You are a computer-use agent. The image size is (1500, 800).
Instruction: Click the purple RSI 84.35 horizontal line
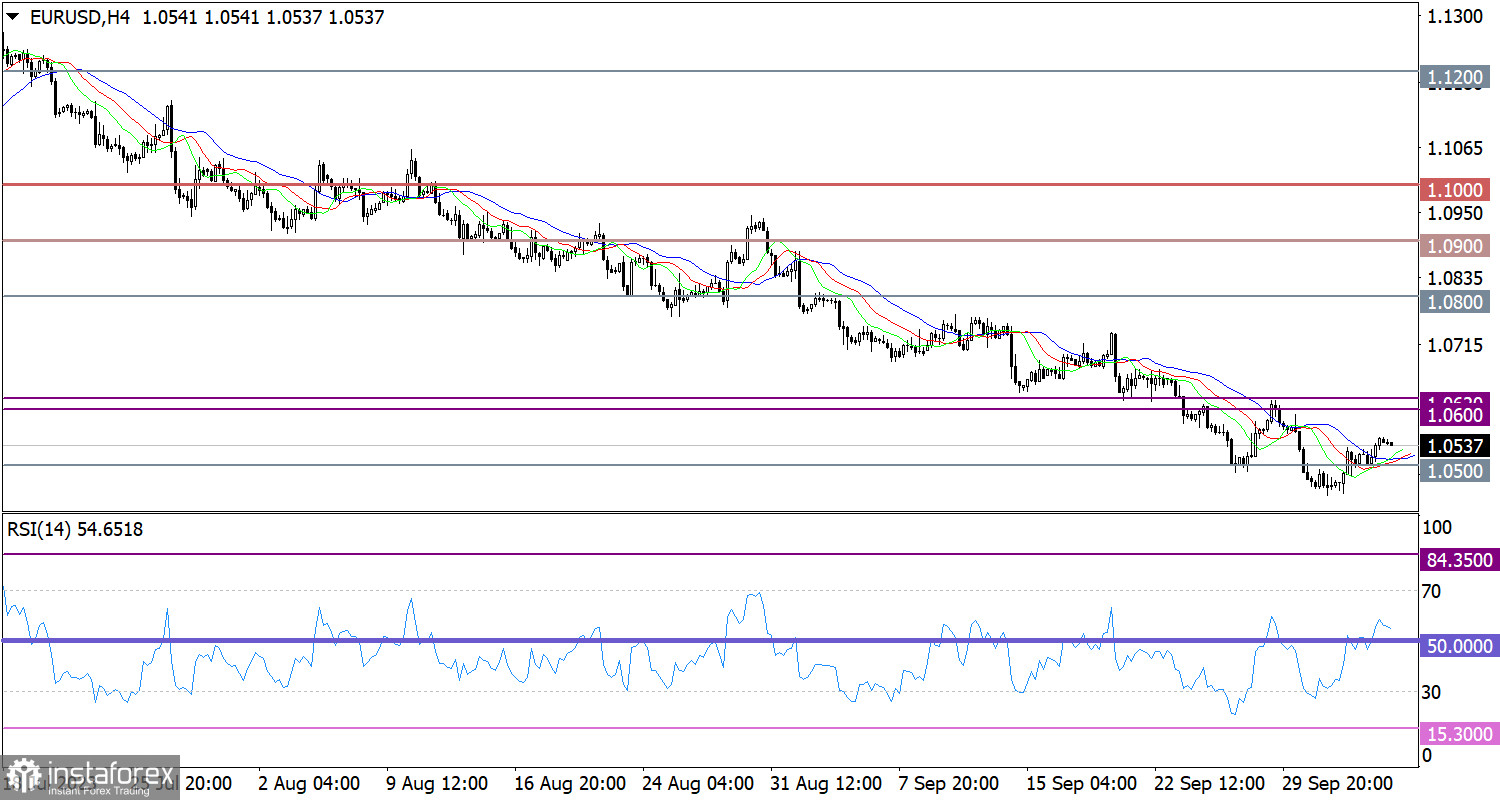710,553
